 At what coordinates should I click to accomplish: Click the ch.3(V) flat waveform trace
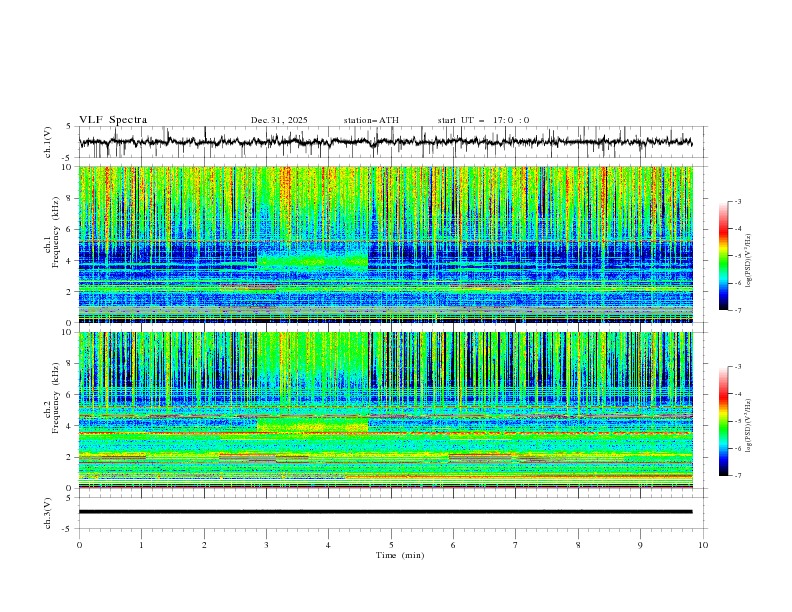point(390,512)
